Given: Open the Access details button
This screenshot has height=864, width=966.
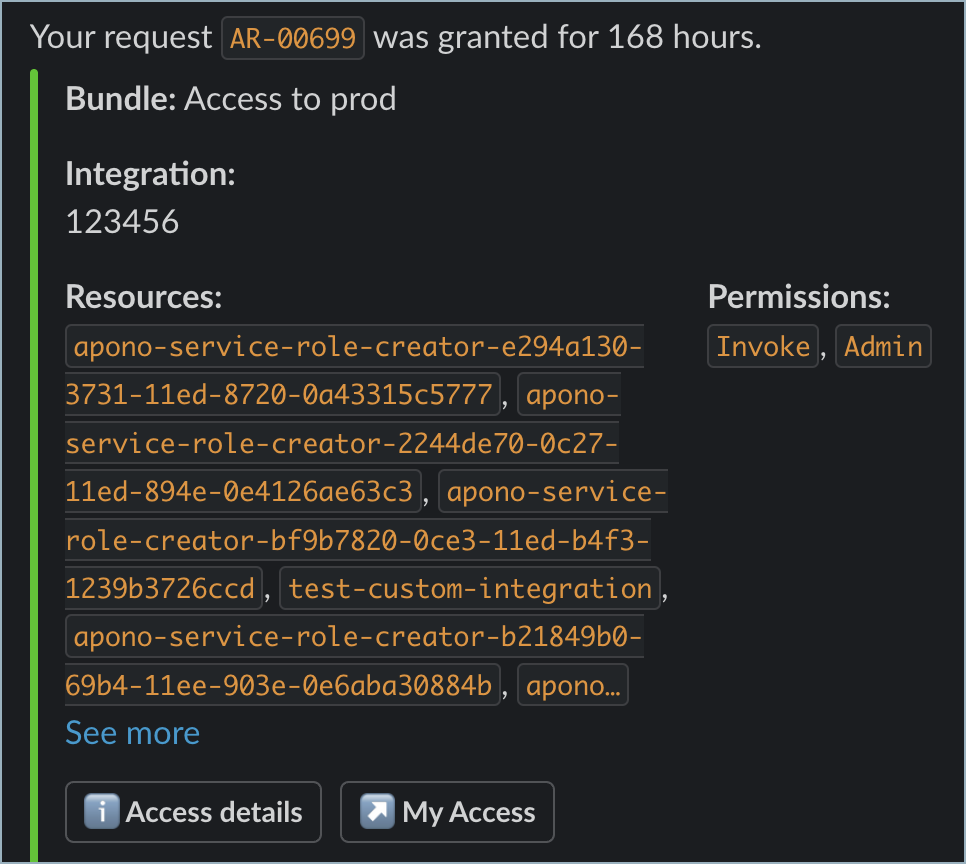Looking at the screenshot, I should pyautogui.click(x=193, y=812).
